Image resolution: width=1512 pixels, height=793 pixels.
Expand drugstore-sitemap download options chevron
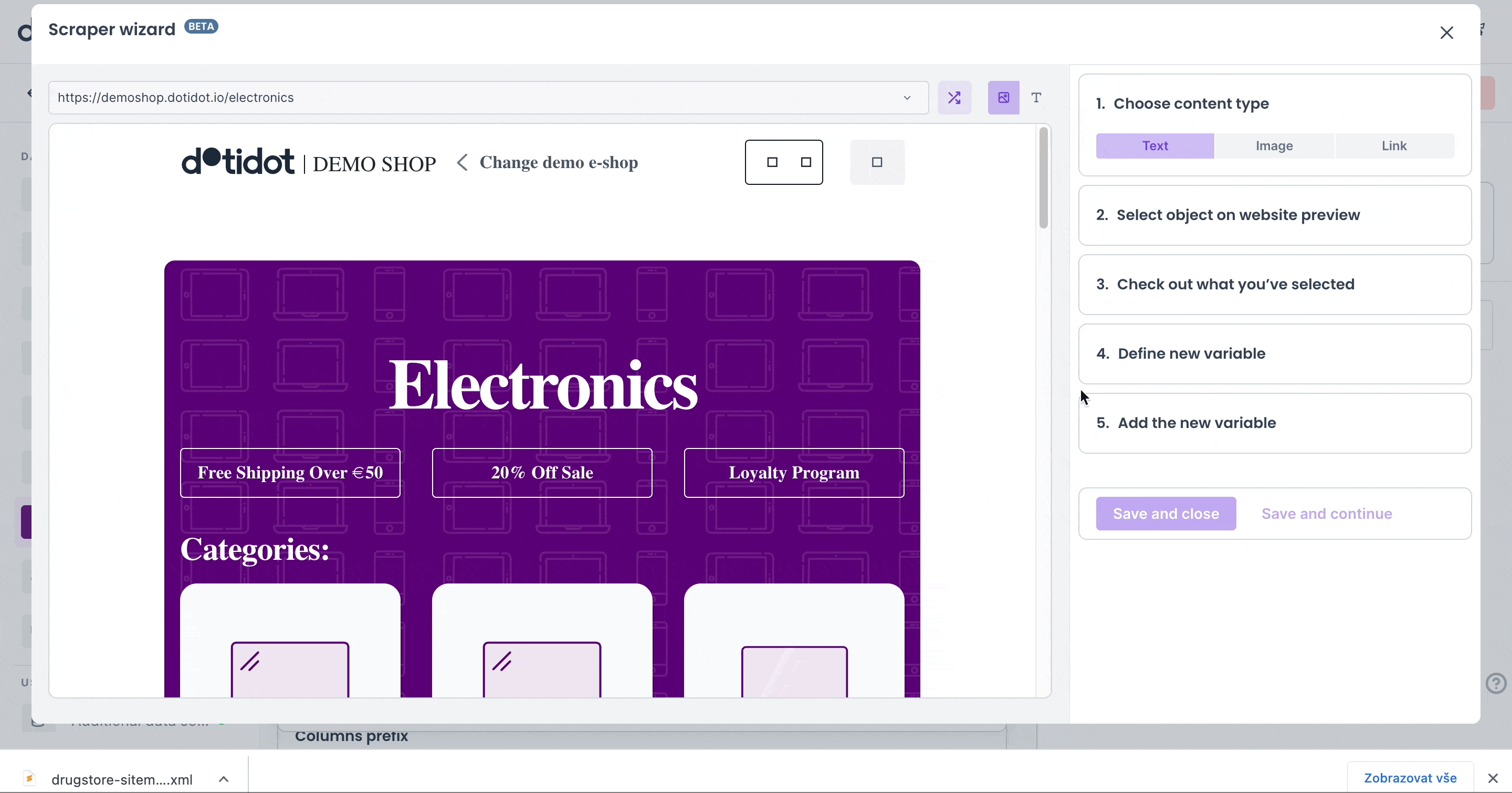tap(224, 779)
